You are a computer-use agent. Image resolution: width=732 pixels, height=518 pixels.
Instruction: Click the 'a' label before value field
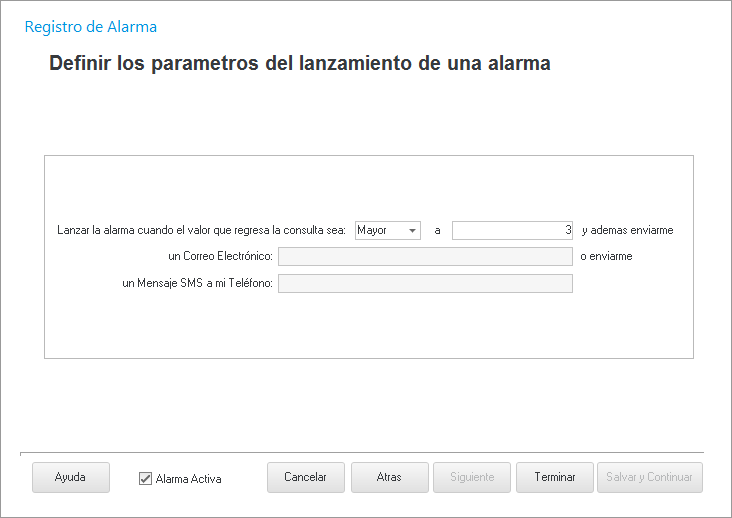[437, 230]
